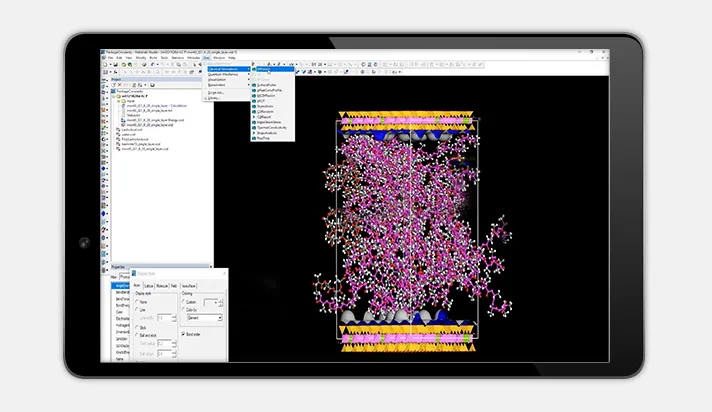Click the Save icon in the toolbar
This screenshot has height=412, width=712.
(118, 64)
